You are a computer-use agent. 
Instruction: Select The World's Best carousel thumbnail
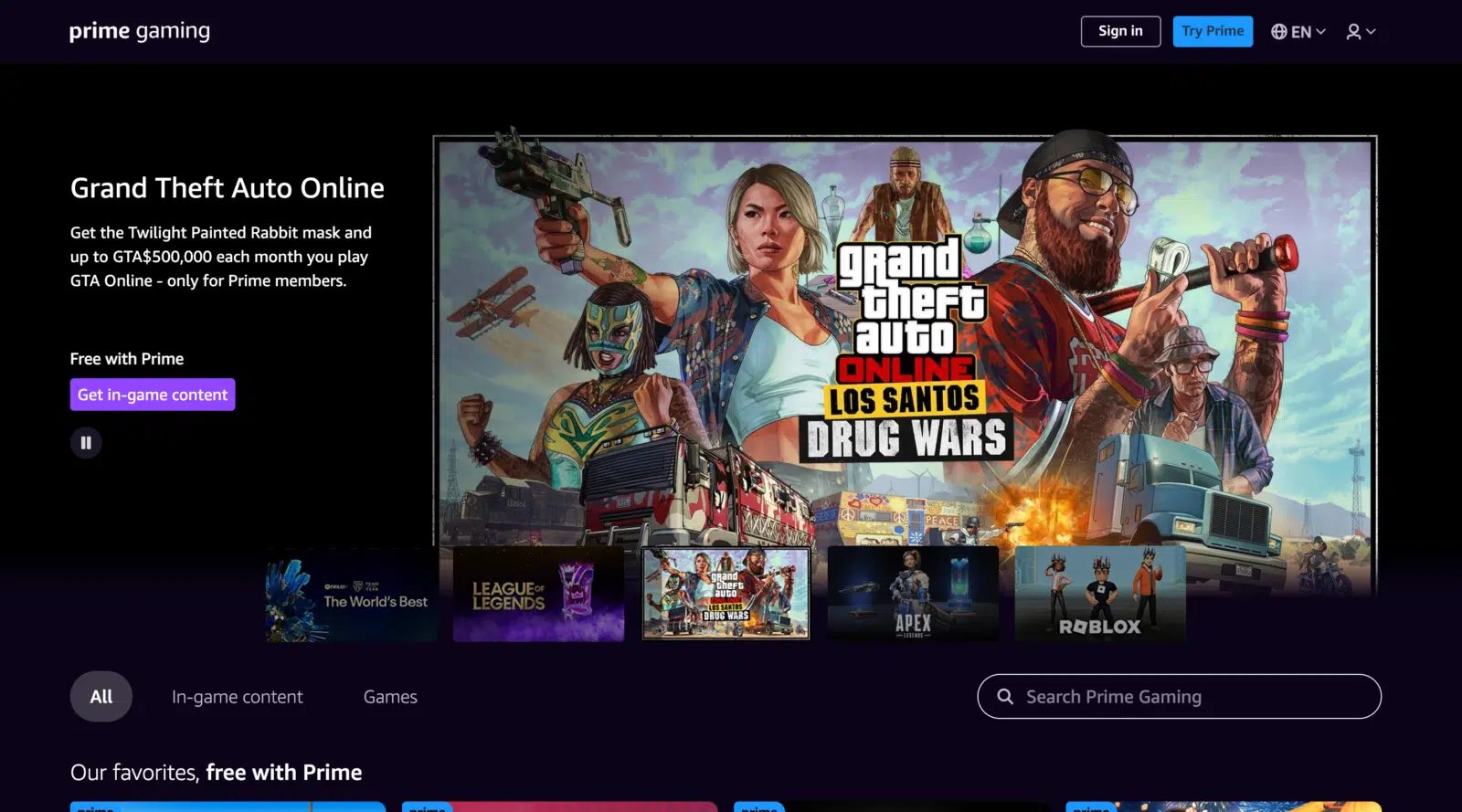(352, 594)
